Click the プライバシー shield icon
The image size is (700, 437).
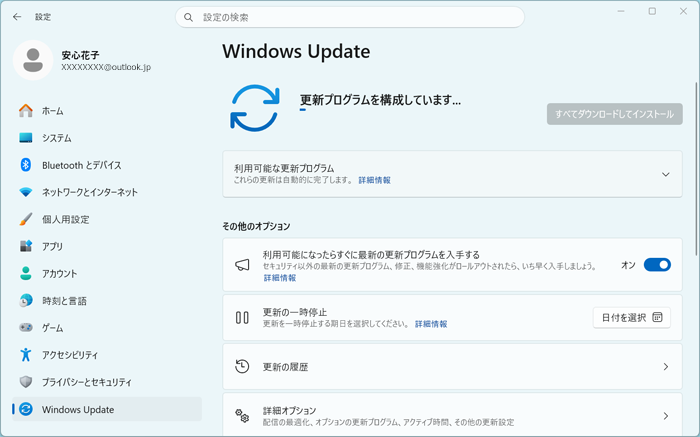[x=26, y=382]
